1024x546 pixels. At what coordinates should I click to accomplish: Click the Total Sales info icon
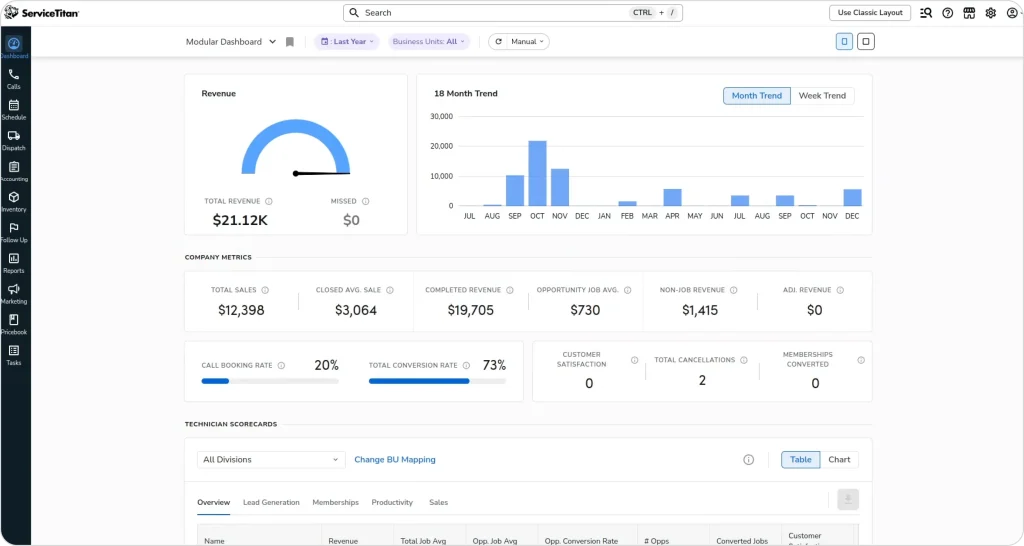click(x=265, y=290)
